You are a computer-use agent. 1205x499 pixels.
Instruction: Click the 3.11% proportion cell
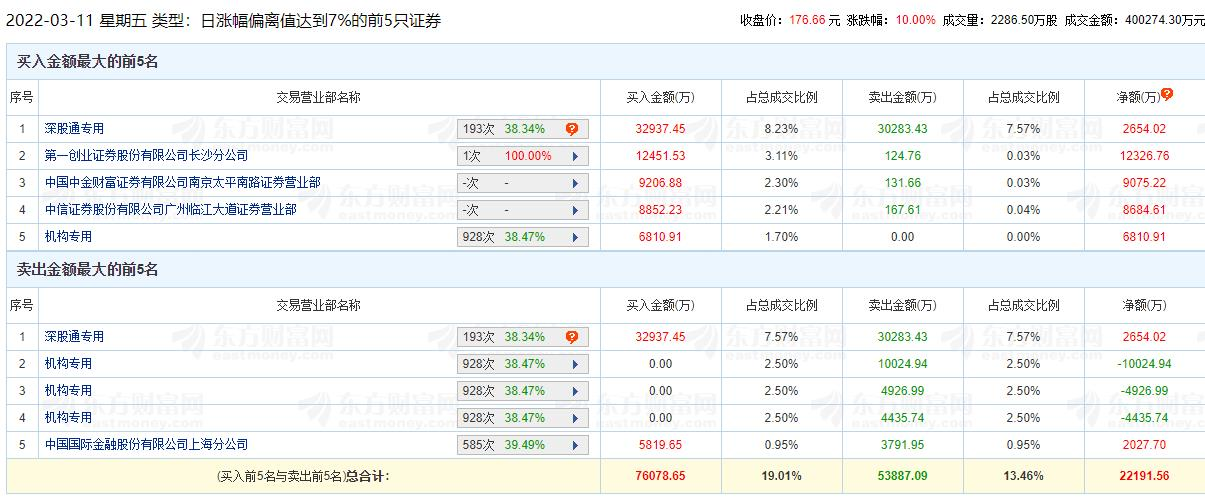tap(781, 156)
